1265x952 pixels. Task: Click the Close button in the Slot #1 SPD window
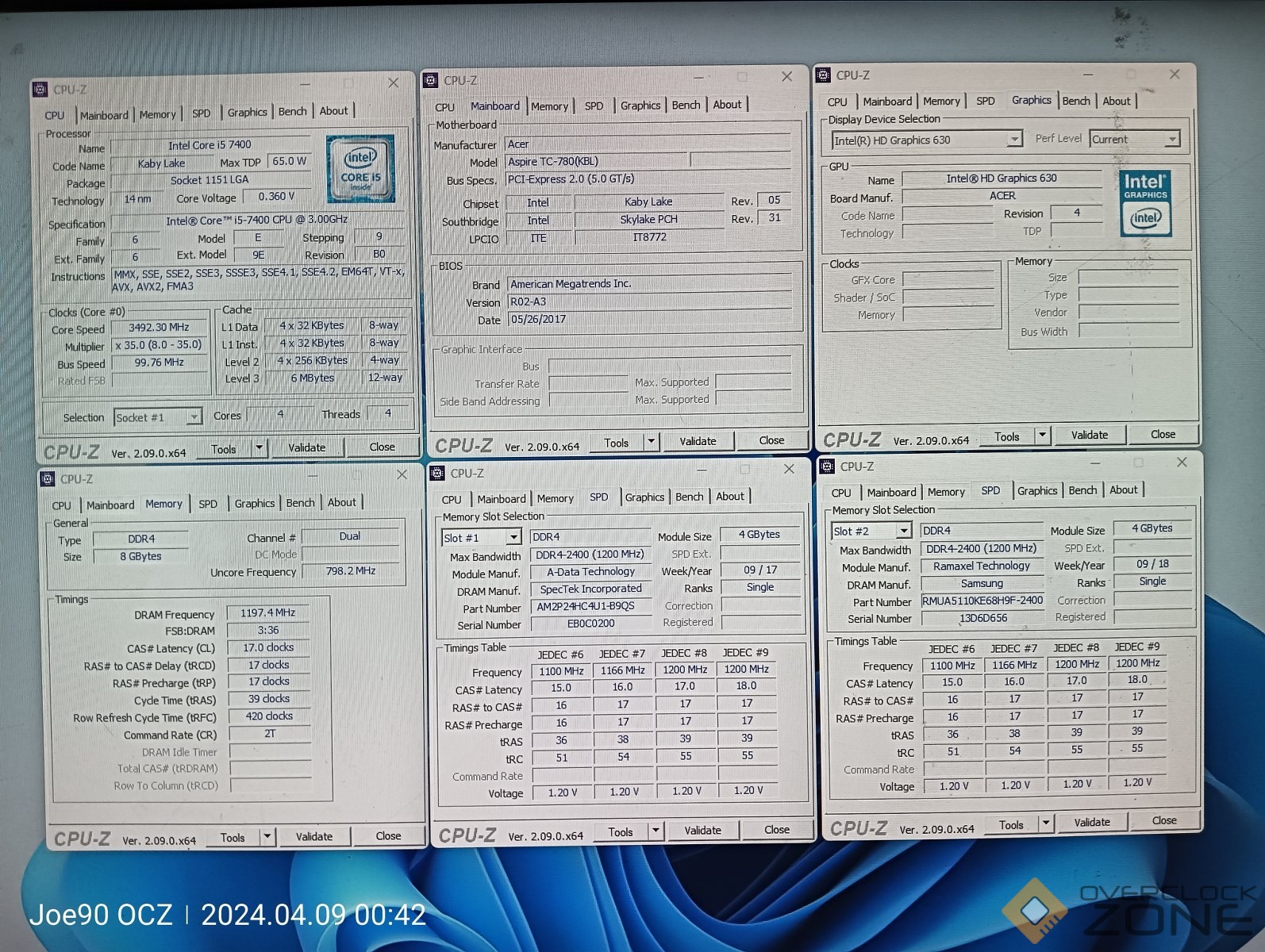pos(777,830)
